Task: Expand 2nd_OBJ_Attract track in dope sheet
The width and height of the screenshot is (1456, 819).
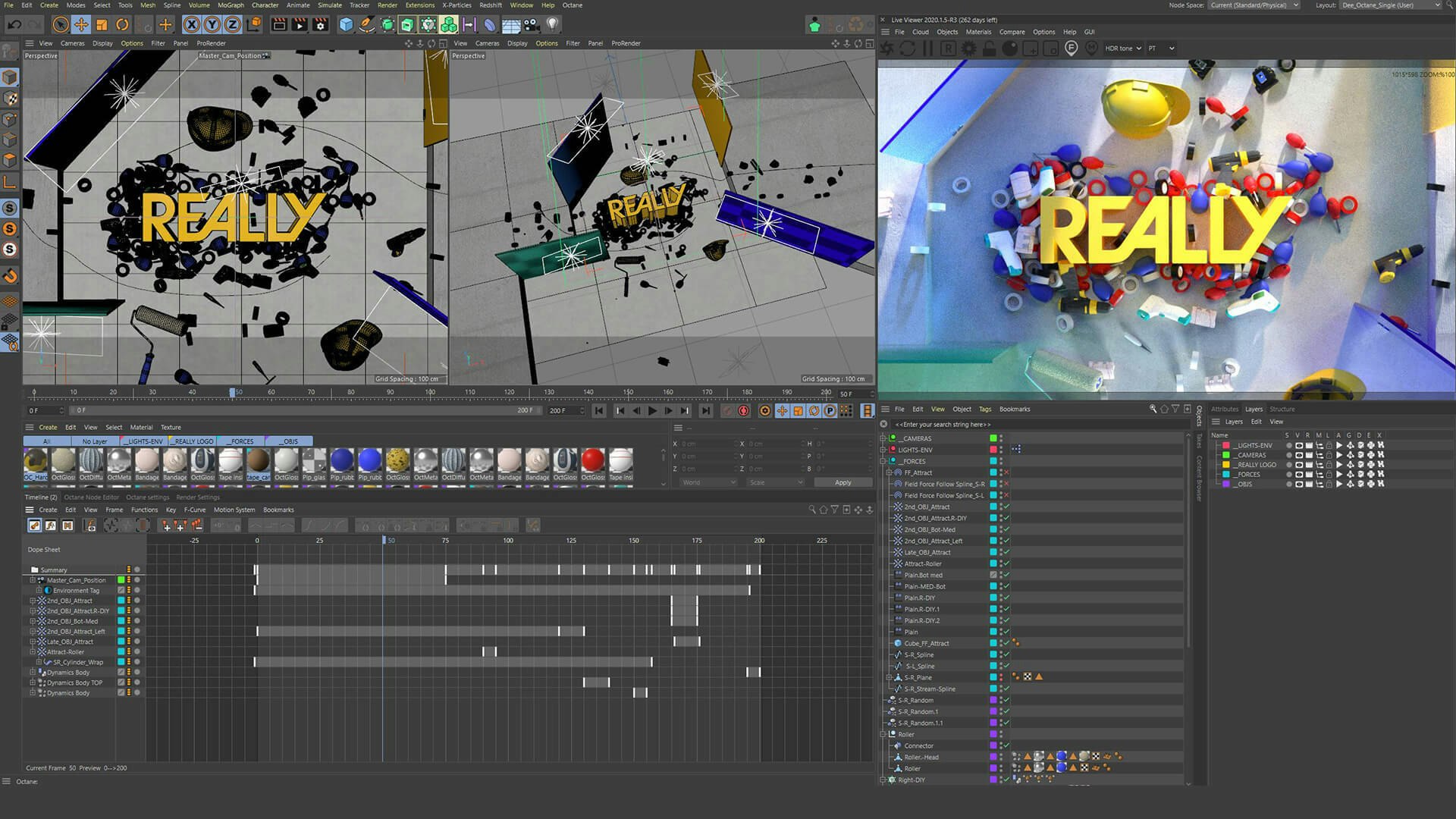Action: (x=33, y=601)
